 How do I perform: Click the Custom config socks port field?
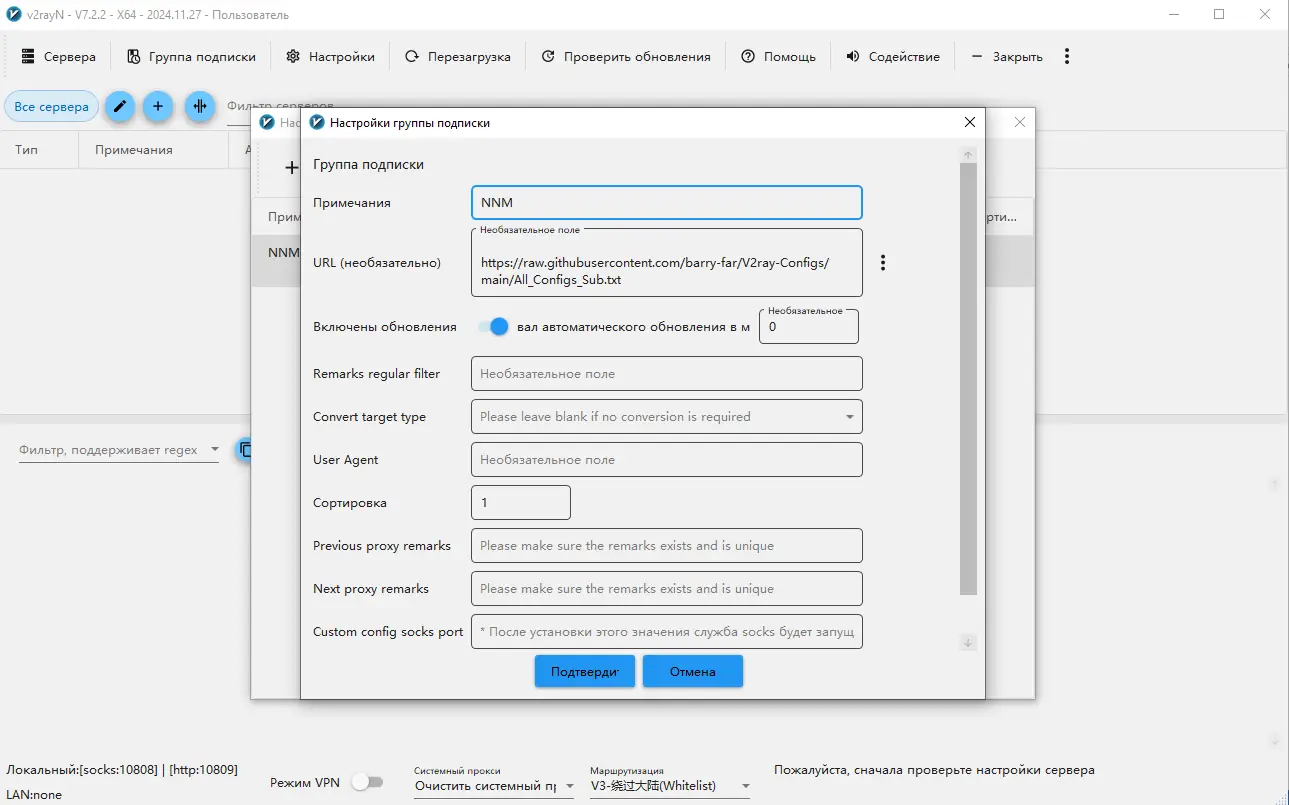pos(666,632)
